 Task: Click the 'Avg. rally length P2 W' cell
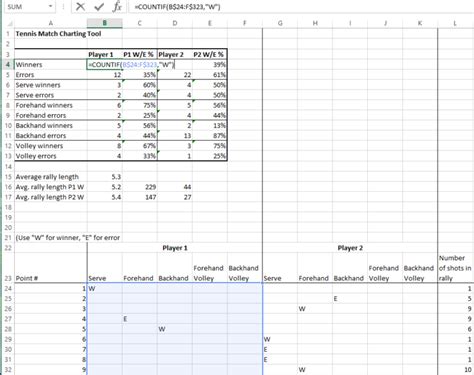[x=51, y=197]
